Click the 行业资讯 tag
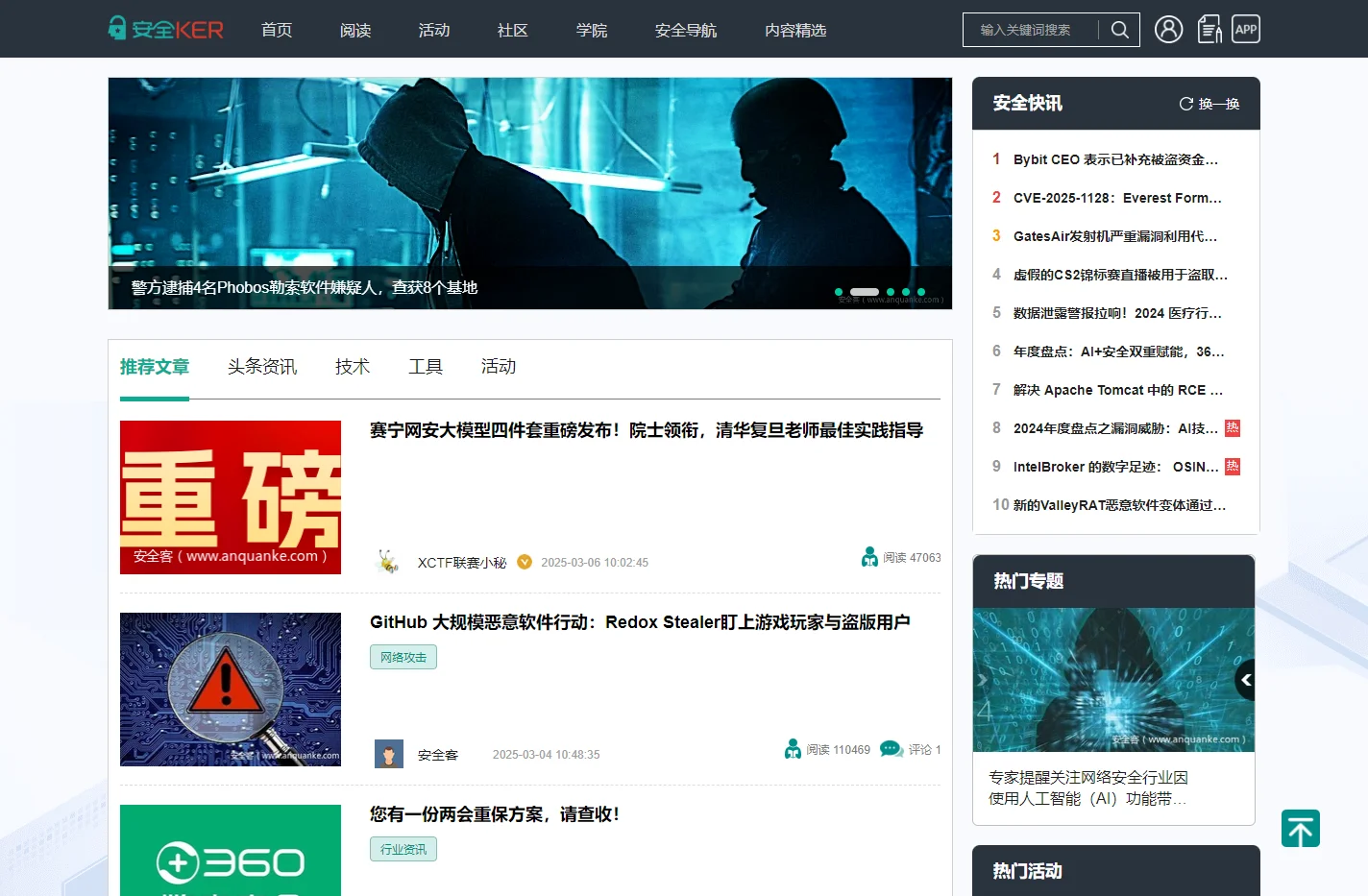 pyautogui.click(x=403, y=849)
